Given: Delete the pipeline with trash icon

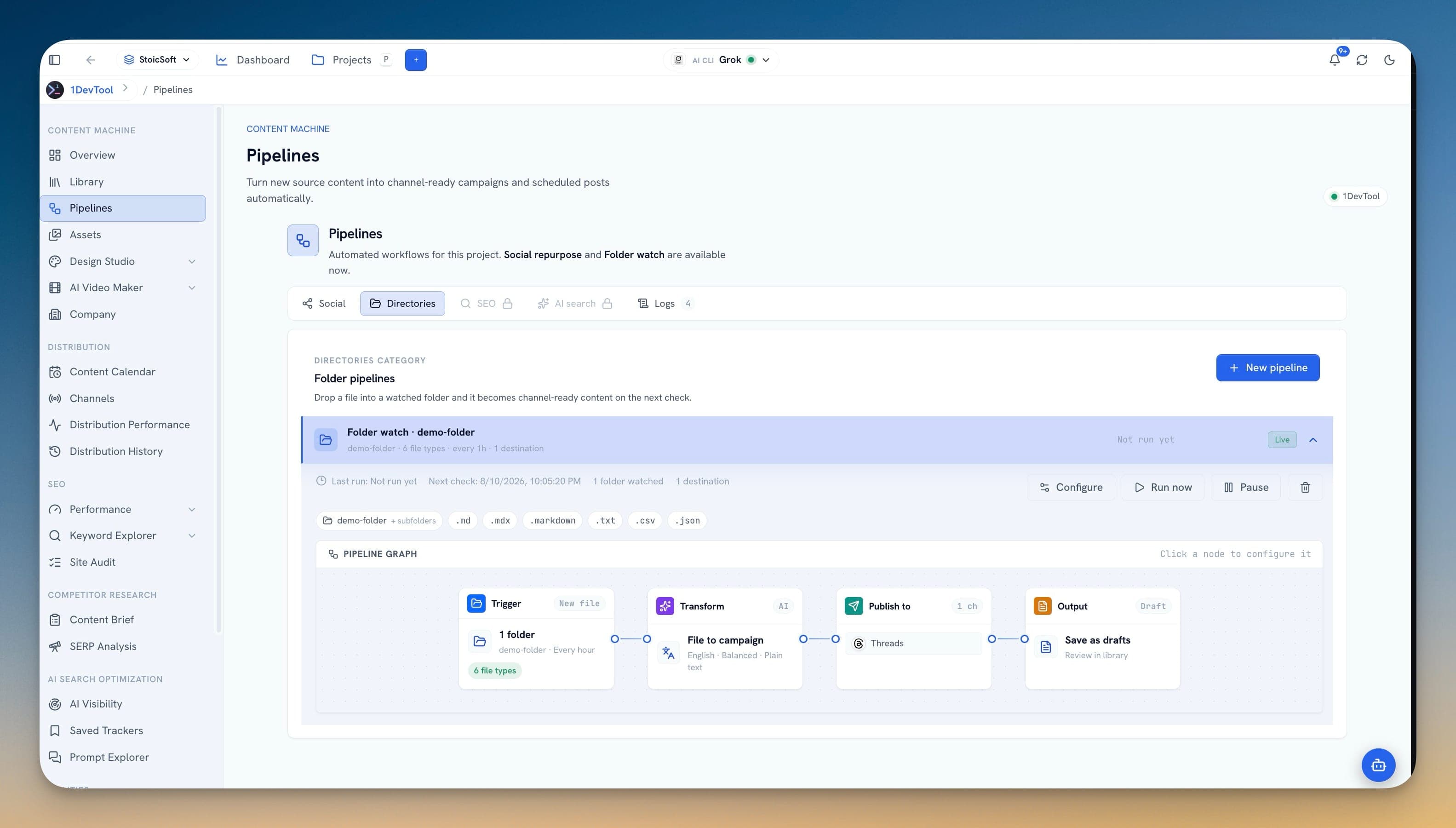Looking at the screenshot, I should (x=1305, y=487).
